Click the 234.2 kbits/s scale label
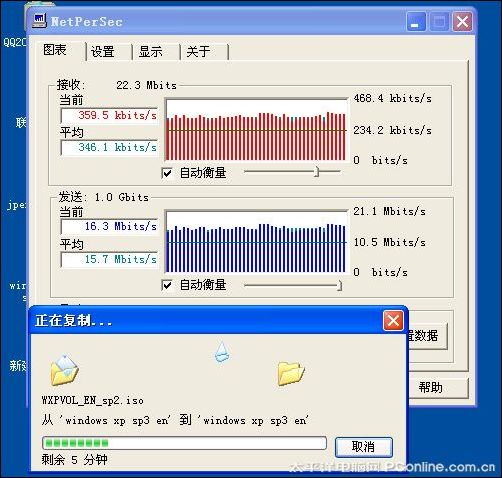Viewport: 502px width, 478px height. (392, 130)
